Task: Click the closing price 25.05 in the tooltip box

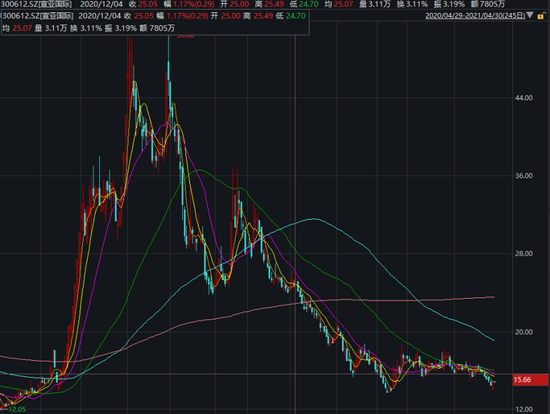Action: [143, 16]
